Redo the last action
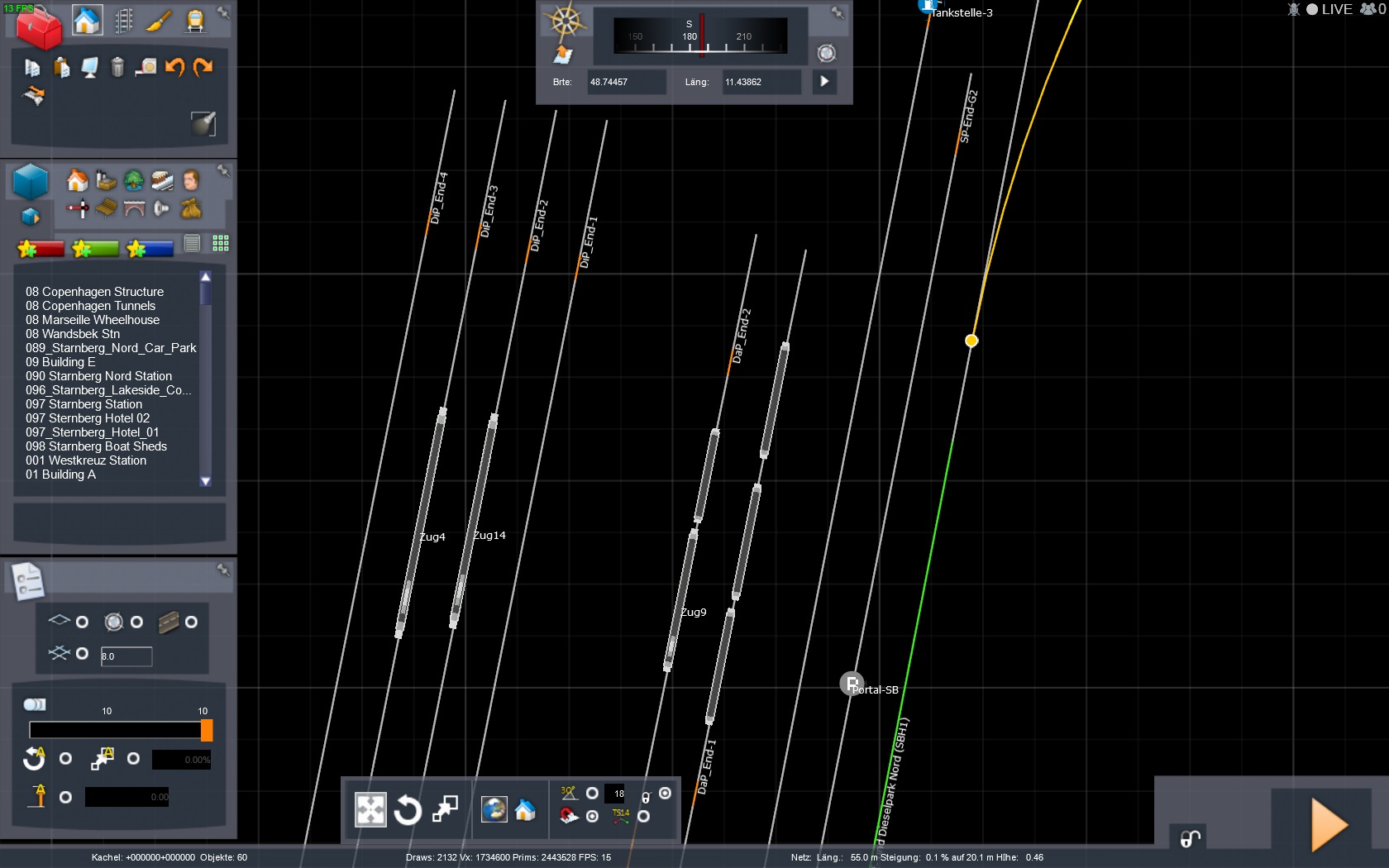Image resolution: width=1389 pixels, height=868 pixels. point(203,67)
